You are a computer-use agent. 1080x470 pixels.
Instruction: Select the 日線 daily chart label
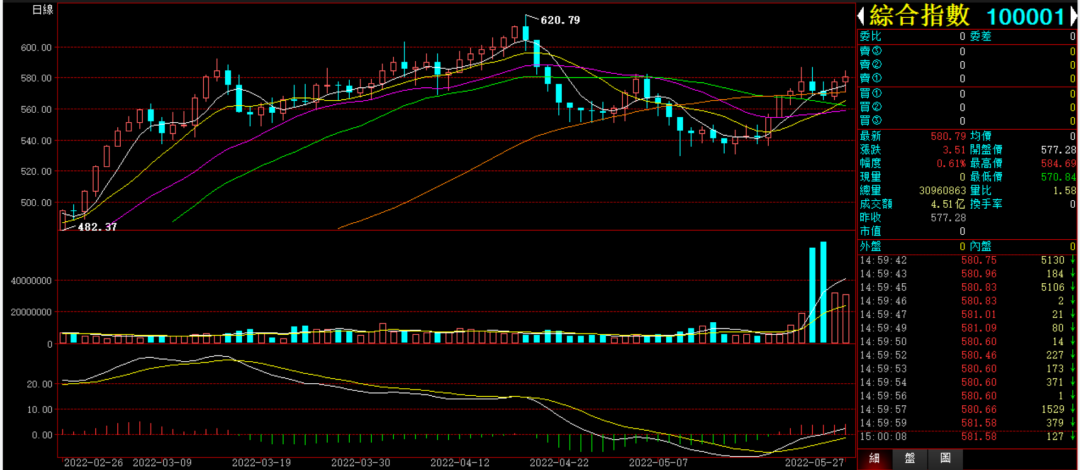click(42, 11)
